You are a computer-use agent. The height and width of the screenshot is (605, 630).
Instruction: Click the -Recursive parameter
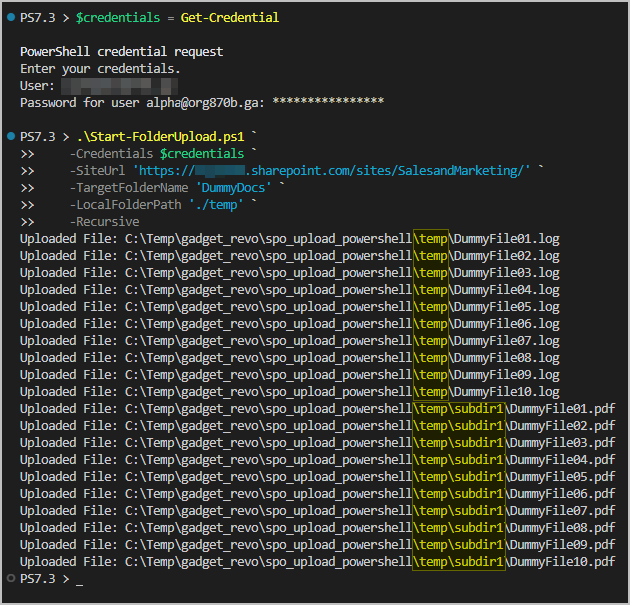click(x=104, y=222)
